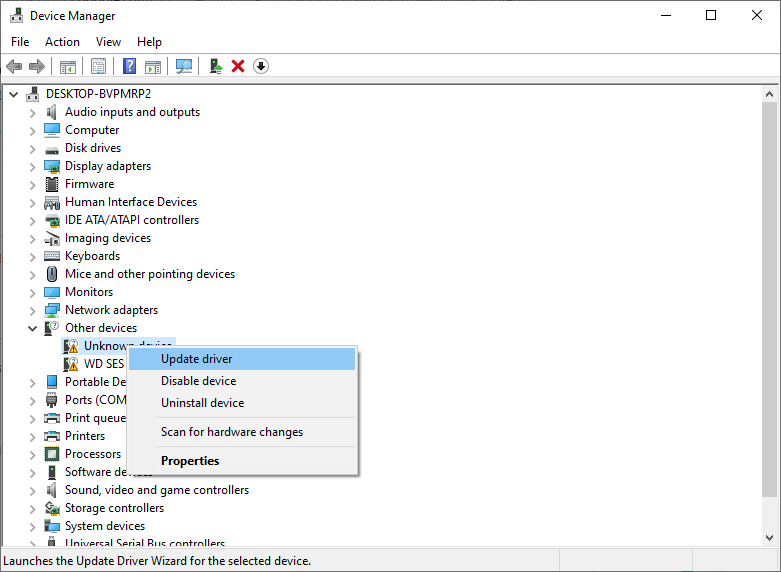Click the Processors category icon

[x=52, y=454]
